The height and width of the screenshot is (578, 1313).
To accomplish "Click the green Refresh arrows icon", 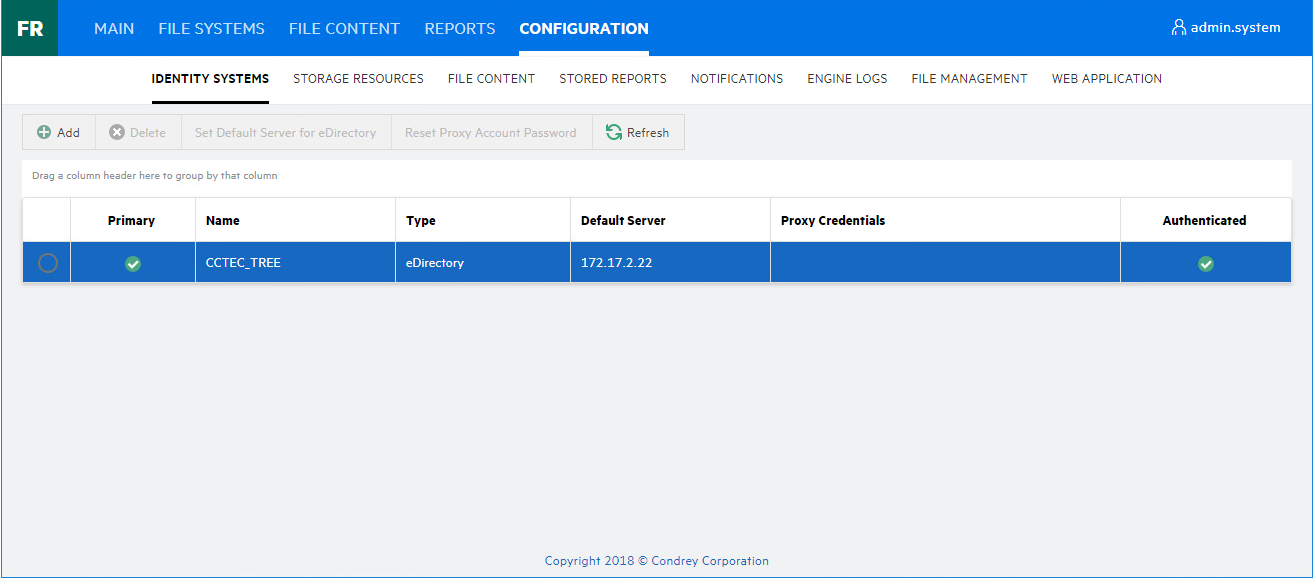I will (x=614, y=132).
